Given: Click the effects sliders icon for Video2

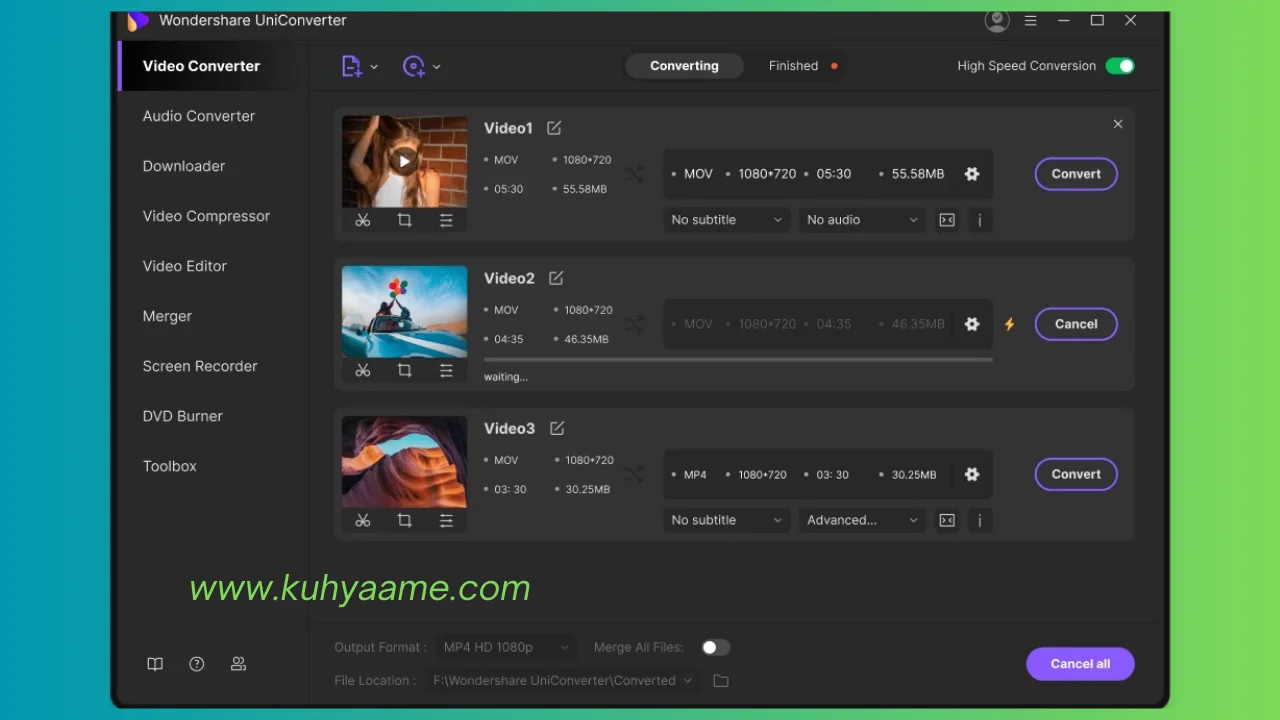Looking at the screenshot, I should 446,370.
